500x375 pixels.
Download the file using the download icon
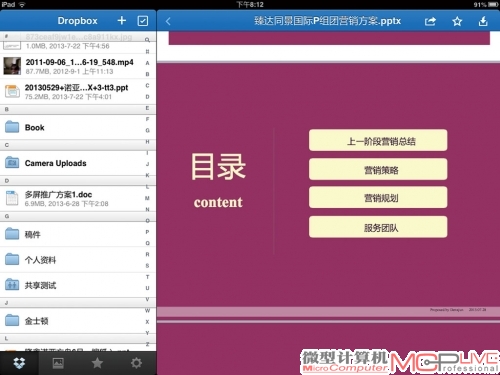(483, 21)
